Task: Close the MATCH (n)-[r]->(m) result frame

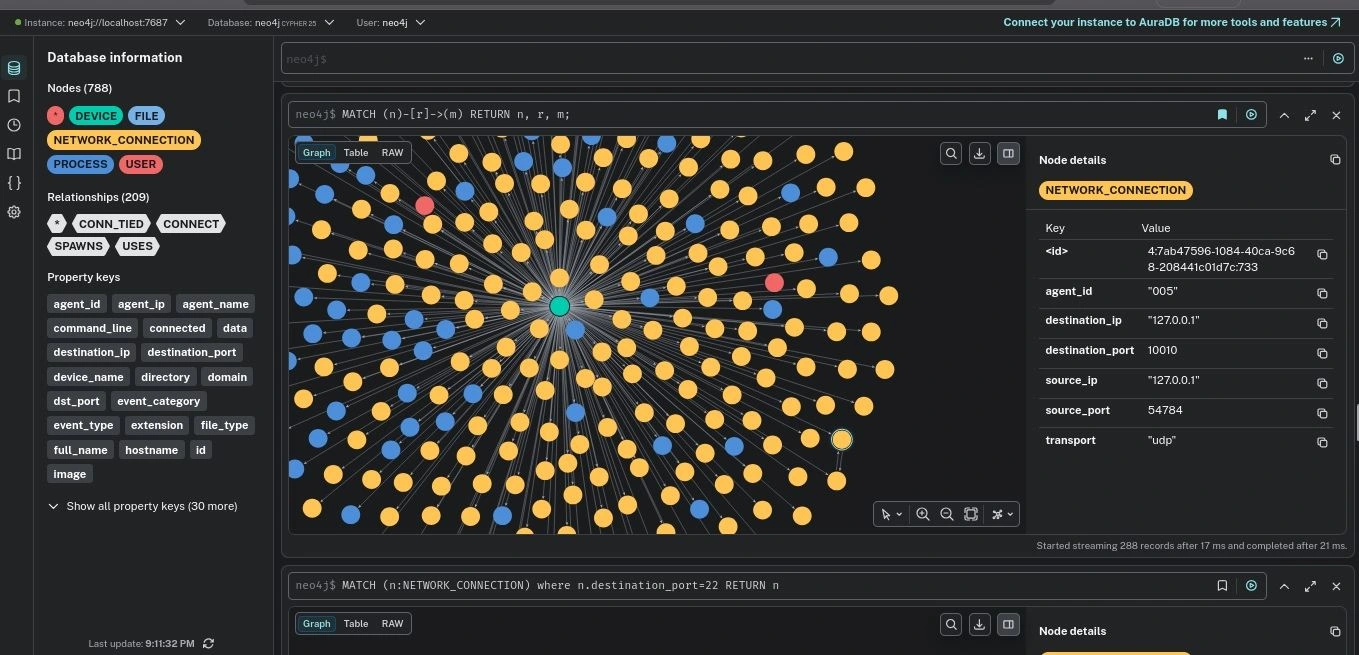Action: point(1336,115)
